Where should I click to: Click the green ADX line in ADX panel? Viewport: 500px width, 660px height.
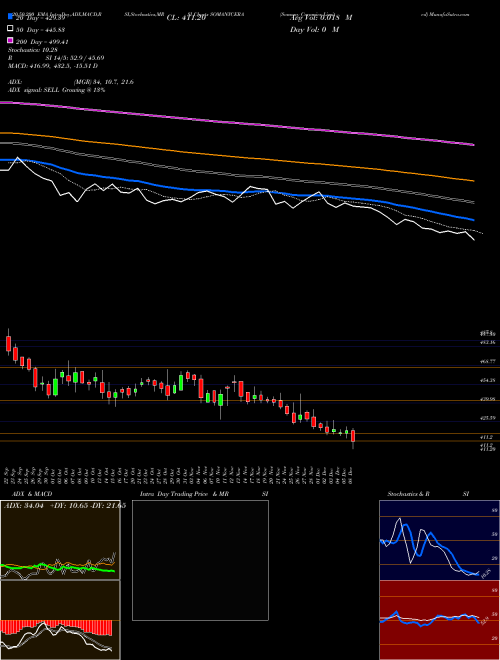[59, 567]
